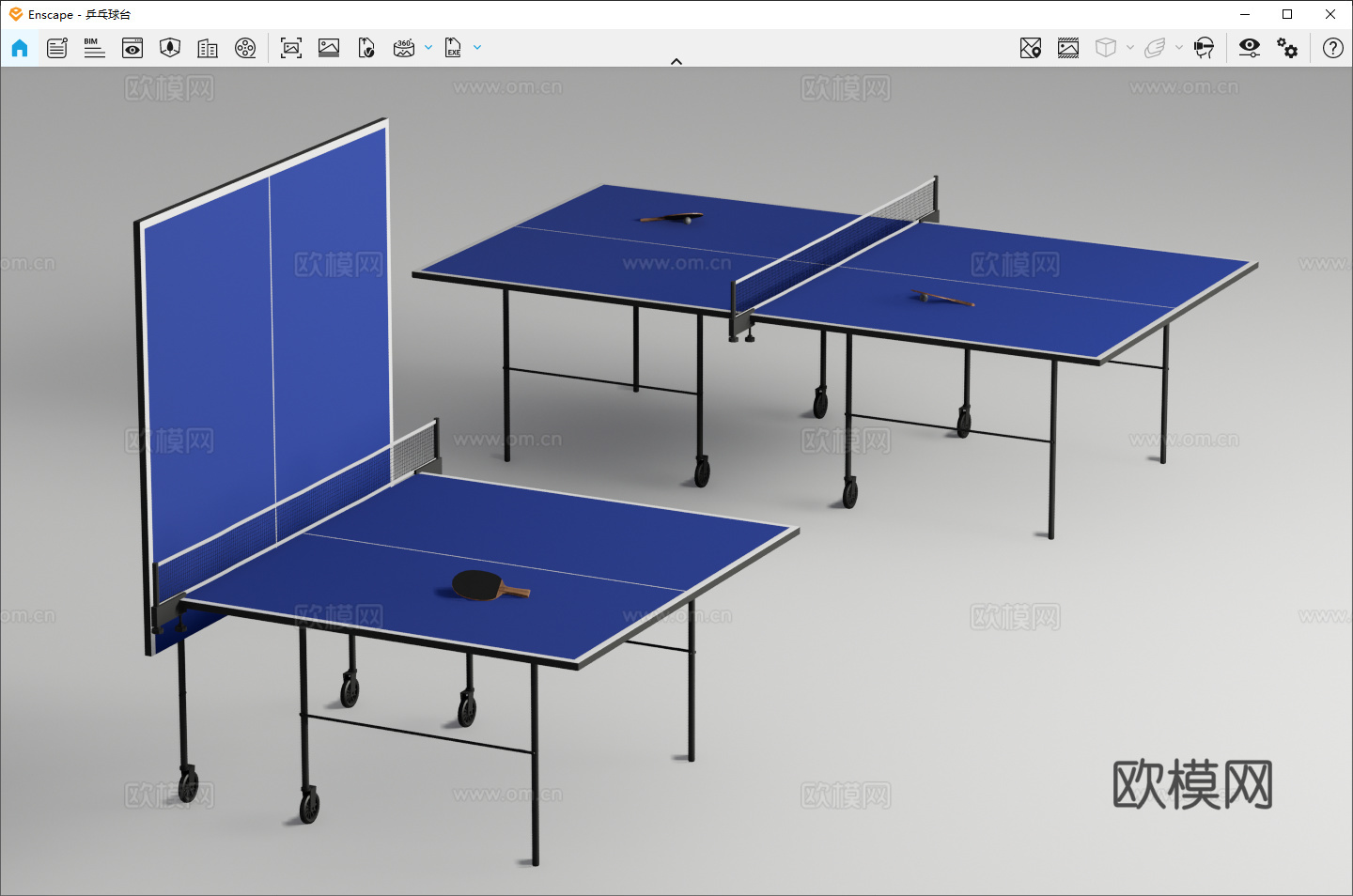The width and height of the screenshot is (1353, 896).
Task: Render a 360 panorama
Action: 404,48
